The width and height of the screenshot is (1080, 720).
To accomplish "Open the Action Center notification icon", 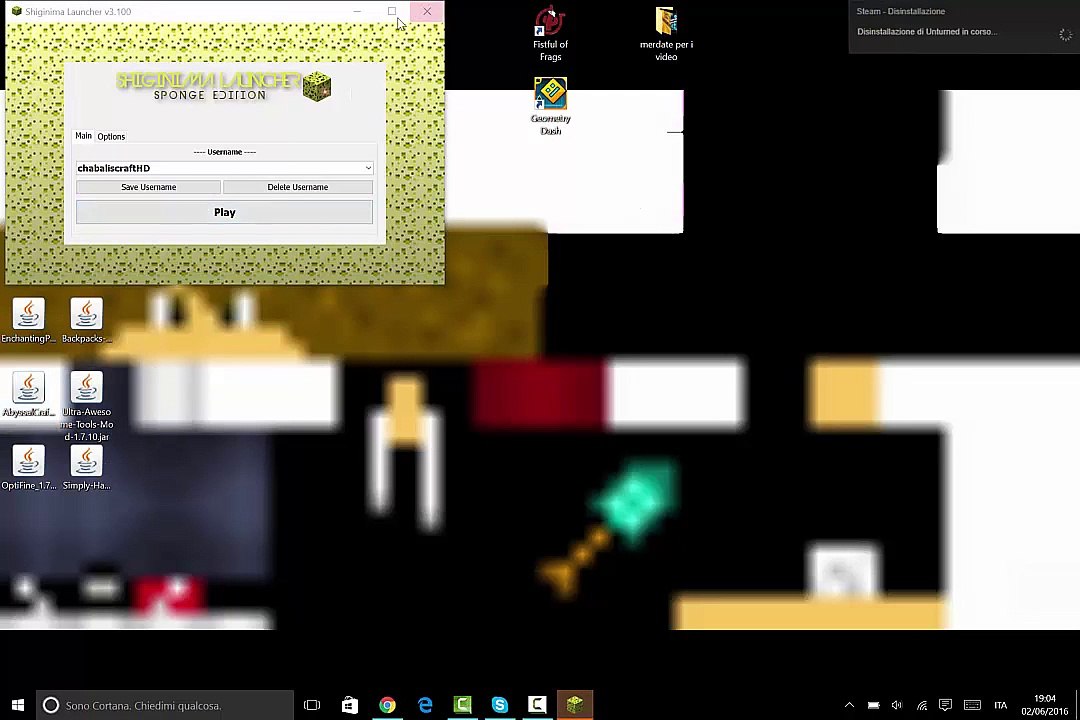I will pos(946,705).
